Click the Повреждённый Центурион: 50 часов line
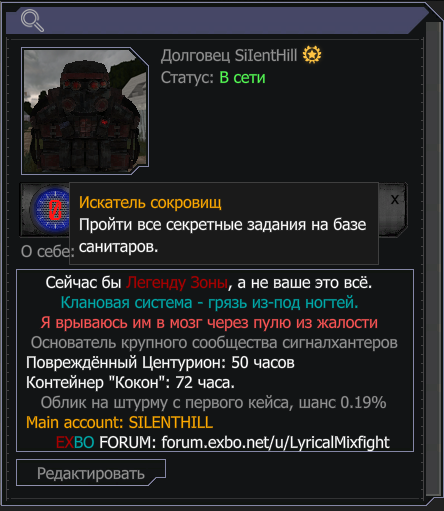444x511 pixels. 160,362
